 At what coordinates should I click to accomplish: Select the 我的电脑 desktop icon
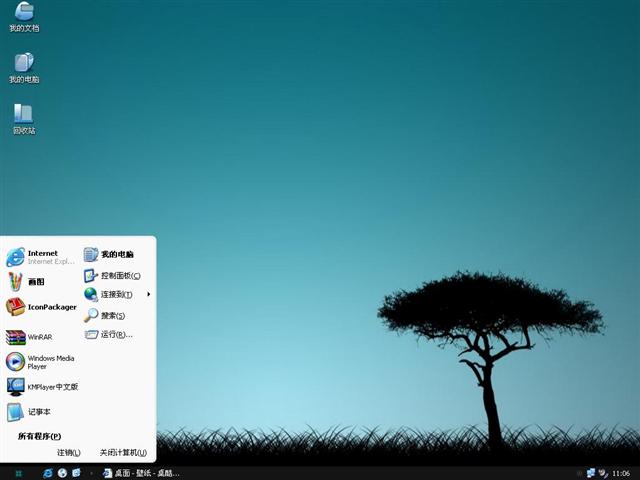pos(24,68)
